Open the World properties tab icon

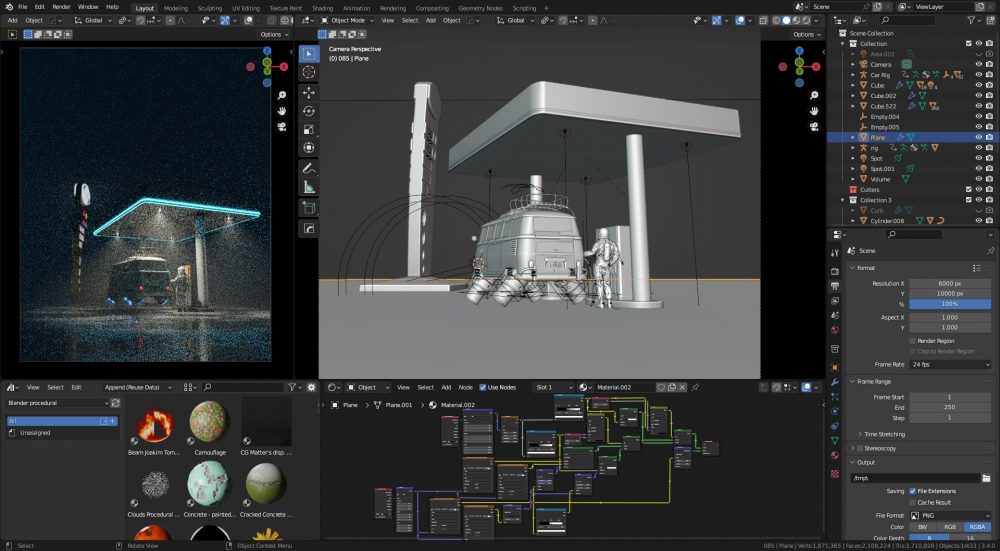pos(835,330)
